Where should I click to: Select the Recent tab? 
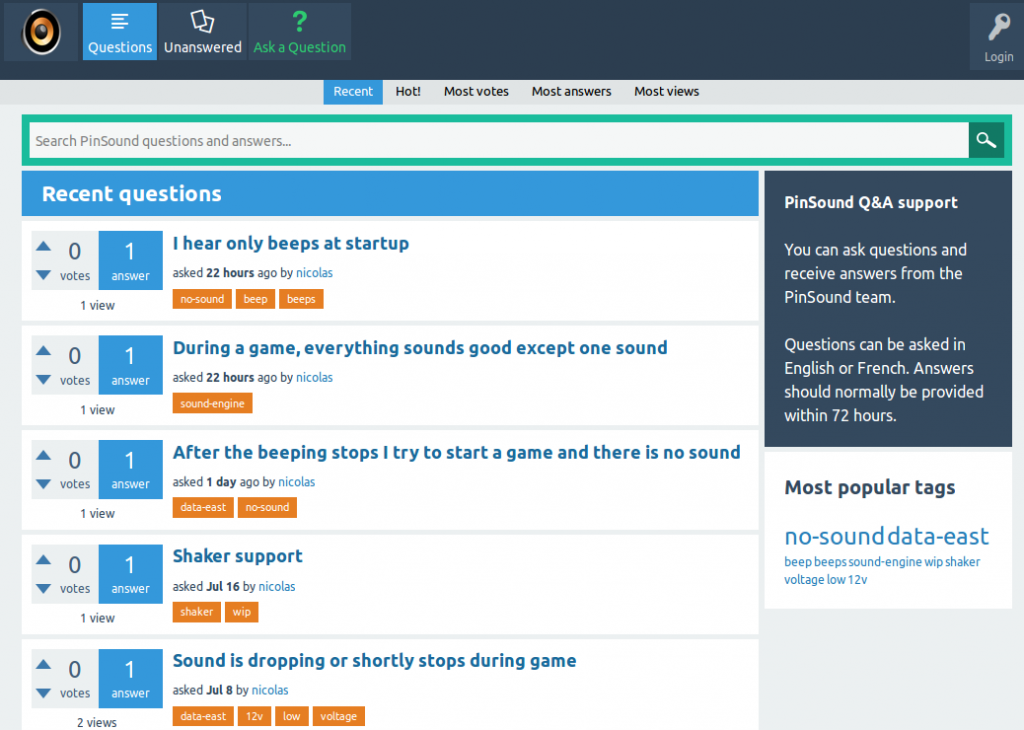coord(353,91)
